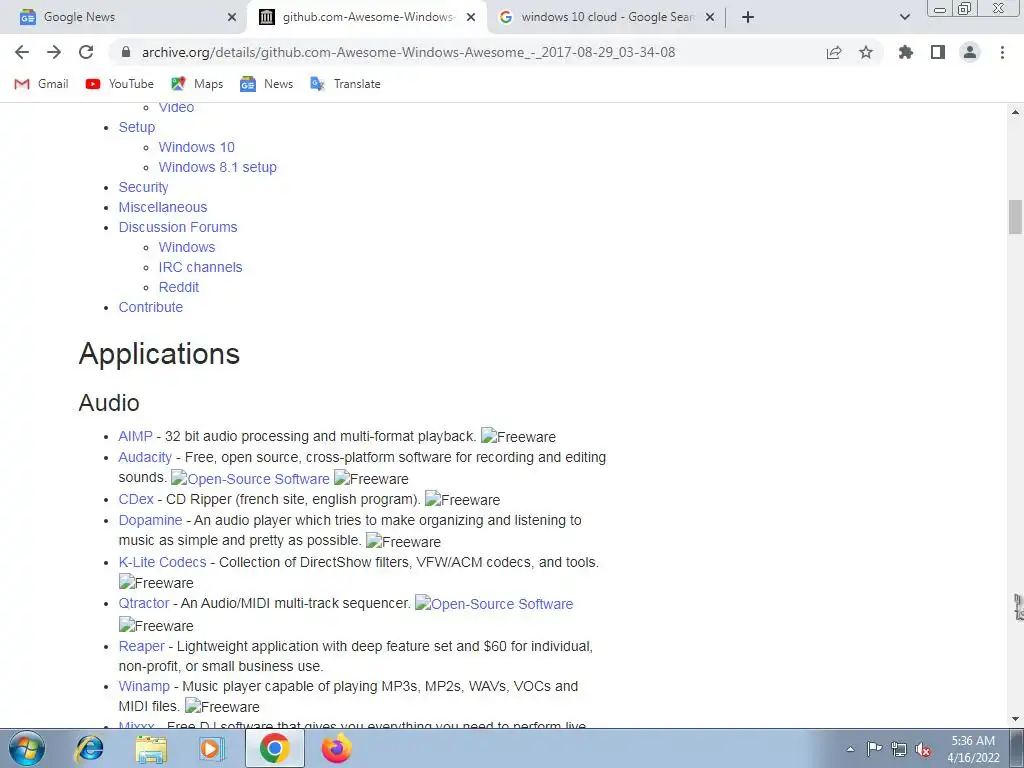Click the address bar URL field
The height and width of the screenshot is (768, 1024).
click(x=409, y=52)
